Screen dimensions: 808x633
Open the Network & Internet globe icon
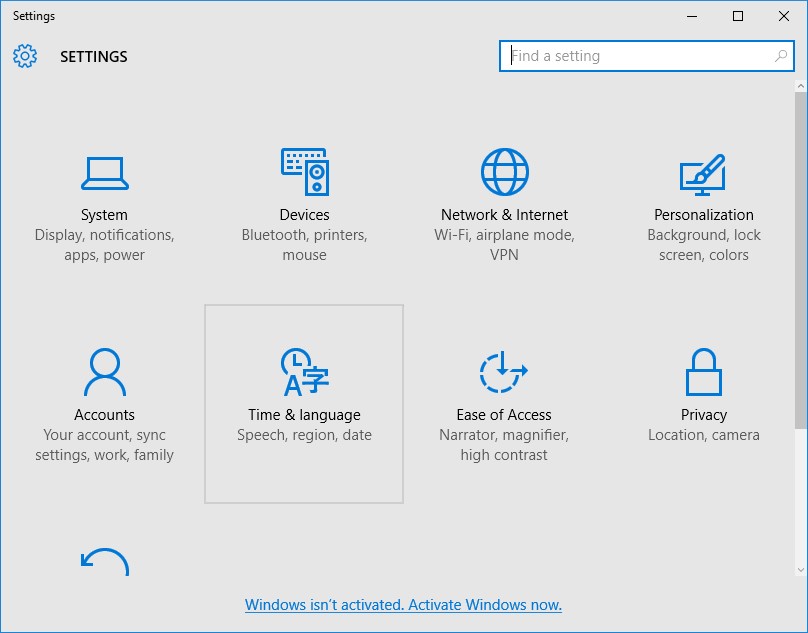pyautogui.click(x=504, y=172)
